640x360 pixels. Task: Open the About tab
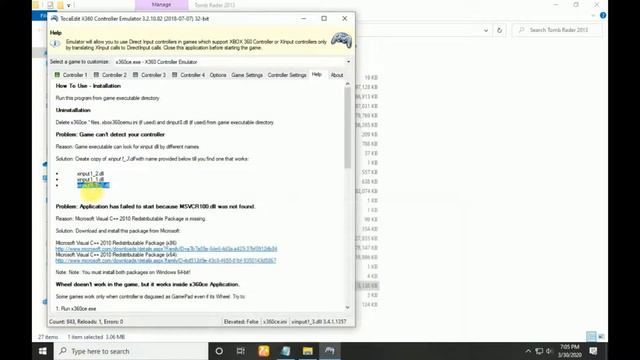point(337,75)
